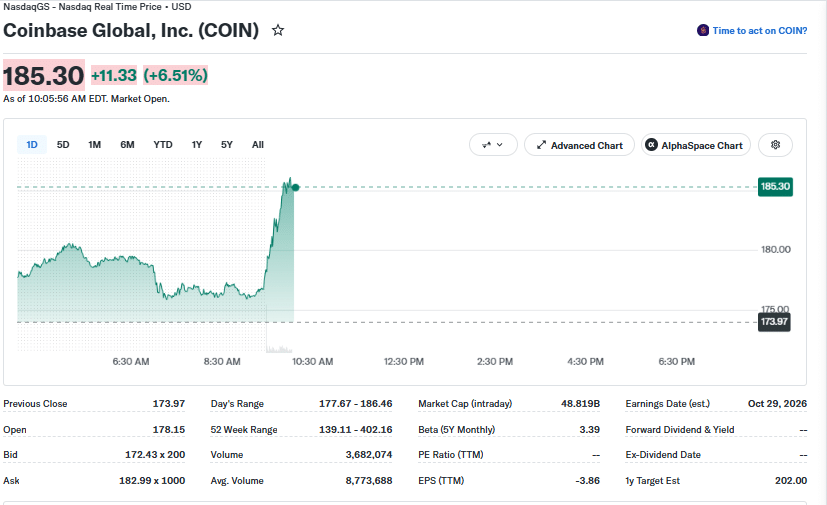
Task: Click the Previous Close value 173.97
Action: pyautogui.click(x=169, y=404)
